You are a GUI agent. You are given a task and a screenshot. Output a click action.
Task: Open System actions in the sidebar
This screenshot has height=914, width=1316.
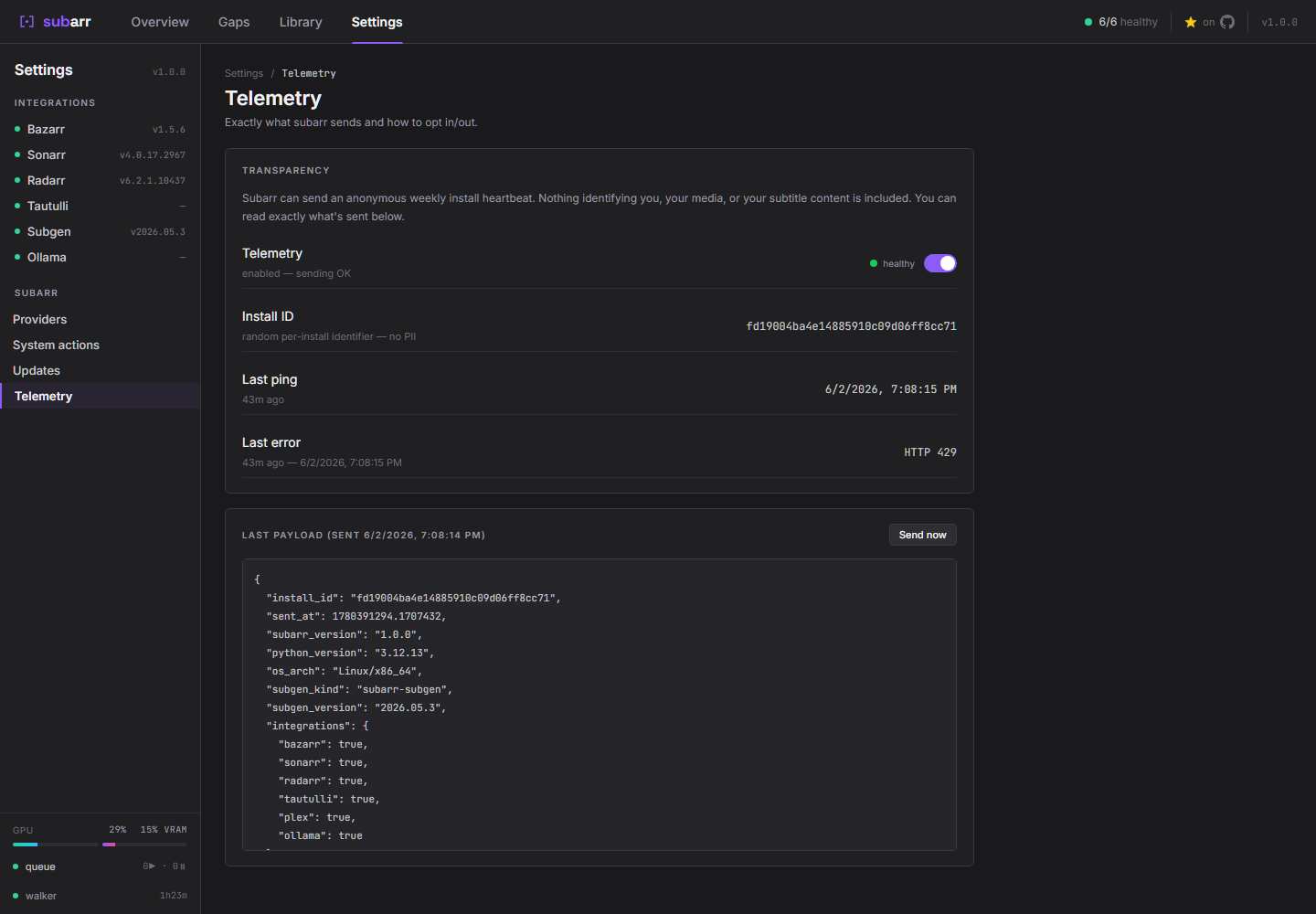101,345
